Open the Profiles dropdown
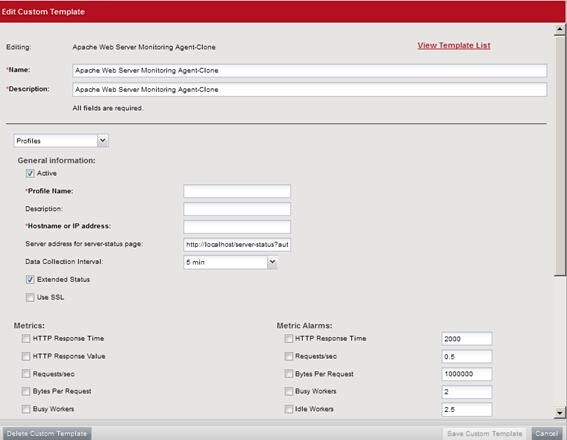This screenshot has width=567, height=440. click(61, 141)
